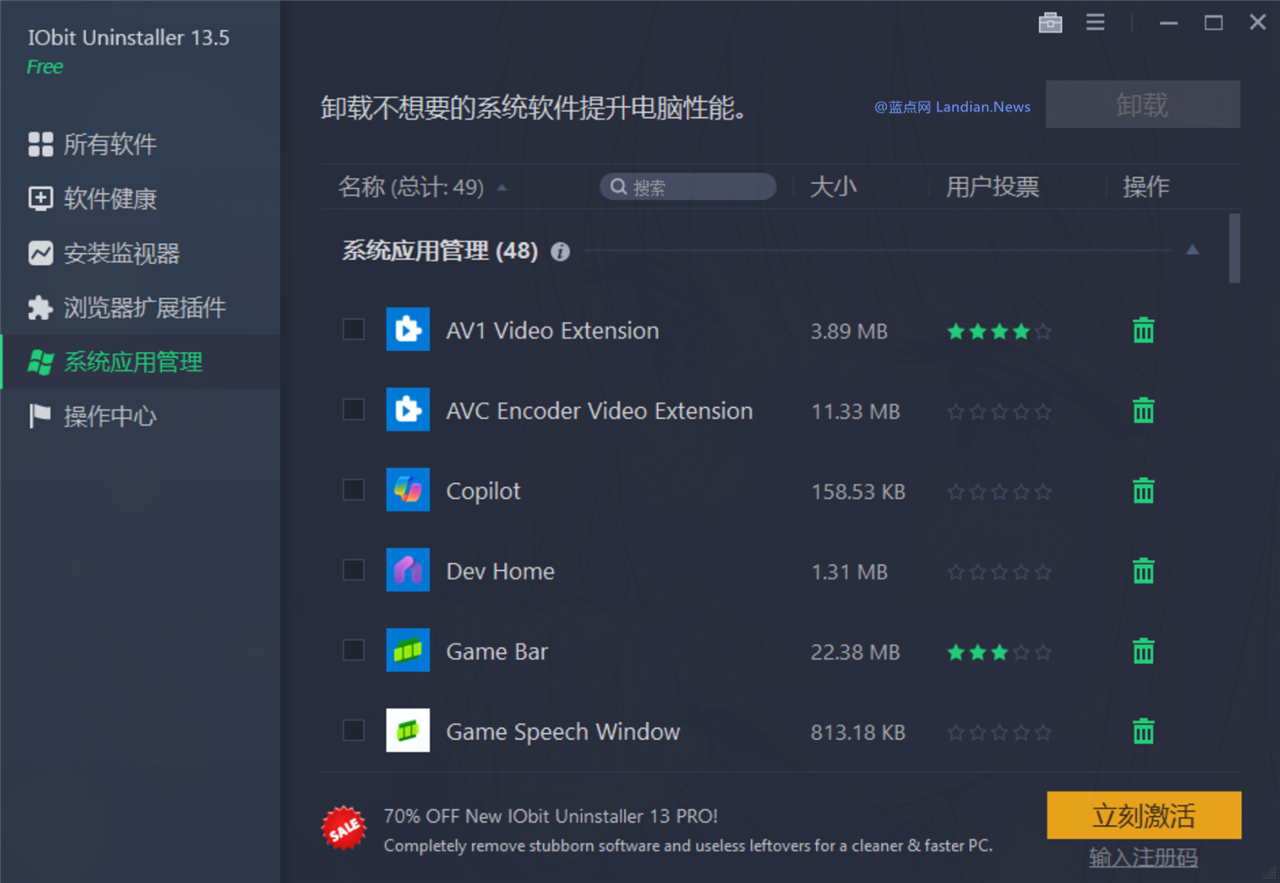Click trash icon for Game Bar
Image resolution: width=1280 pixels, height=883 pixels.
[x=1143, y=651]
